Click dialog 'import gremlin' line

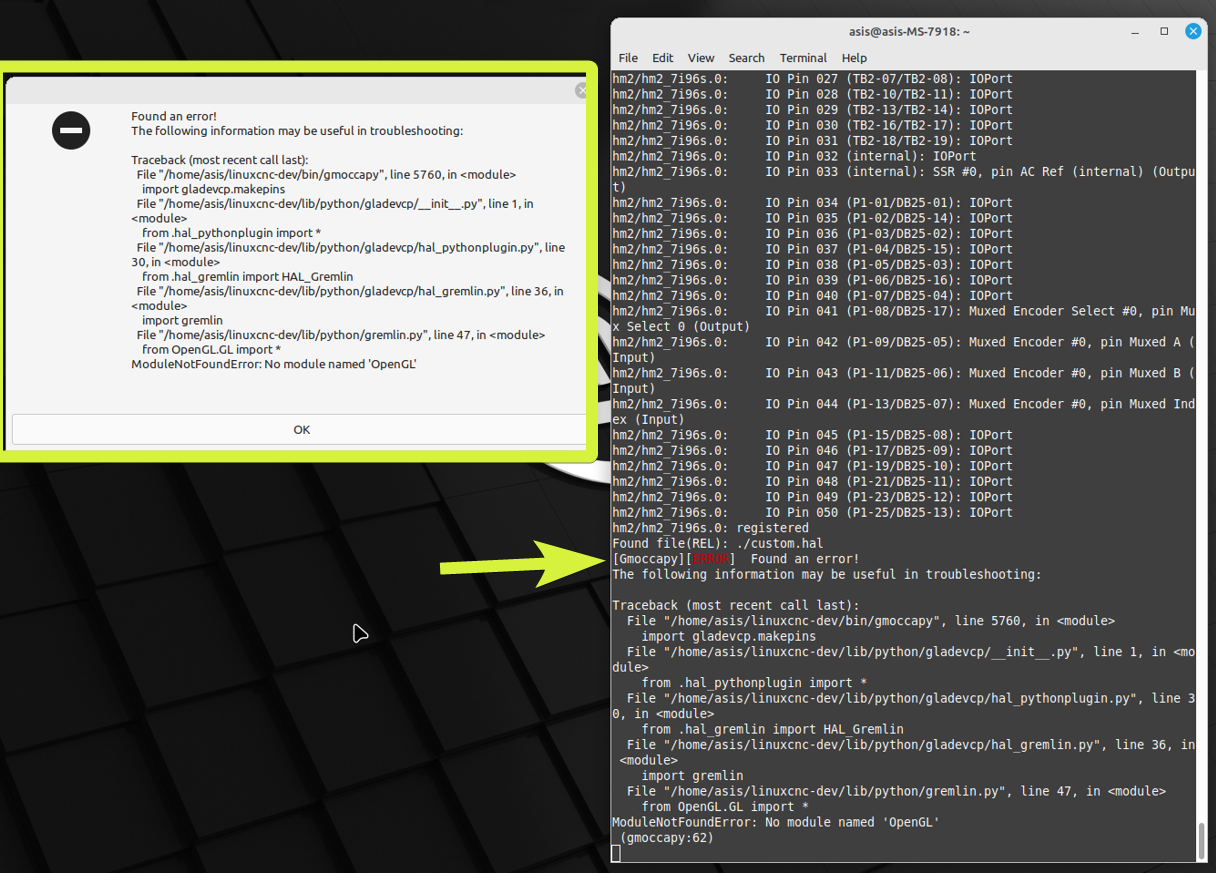(182, 320)
